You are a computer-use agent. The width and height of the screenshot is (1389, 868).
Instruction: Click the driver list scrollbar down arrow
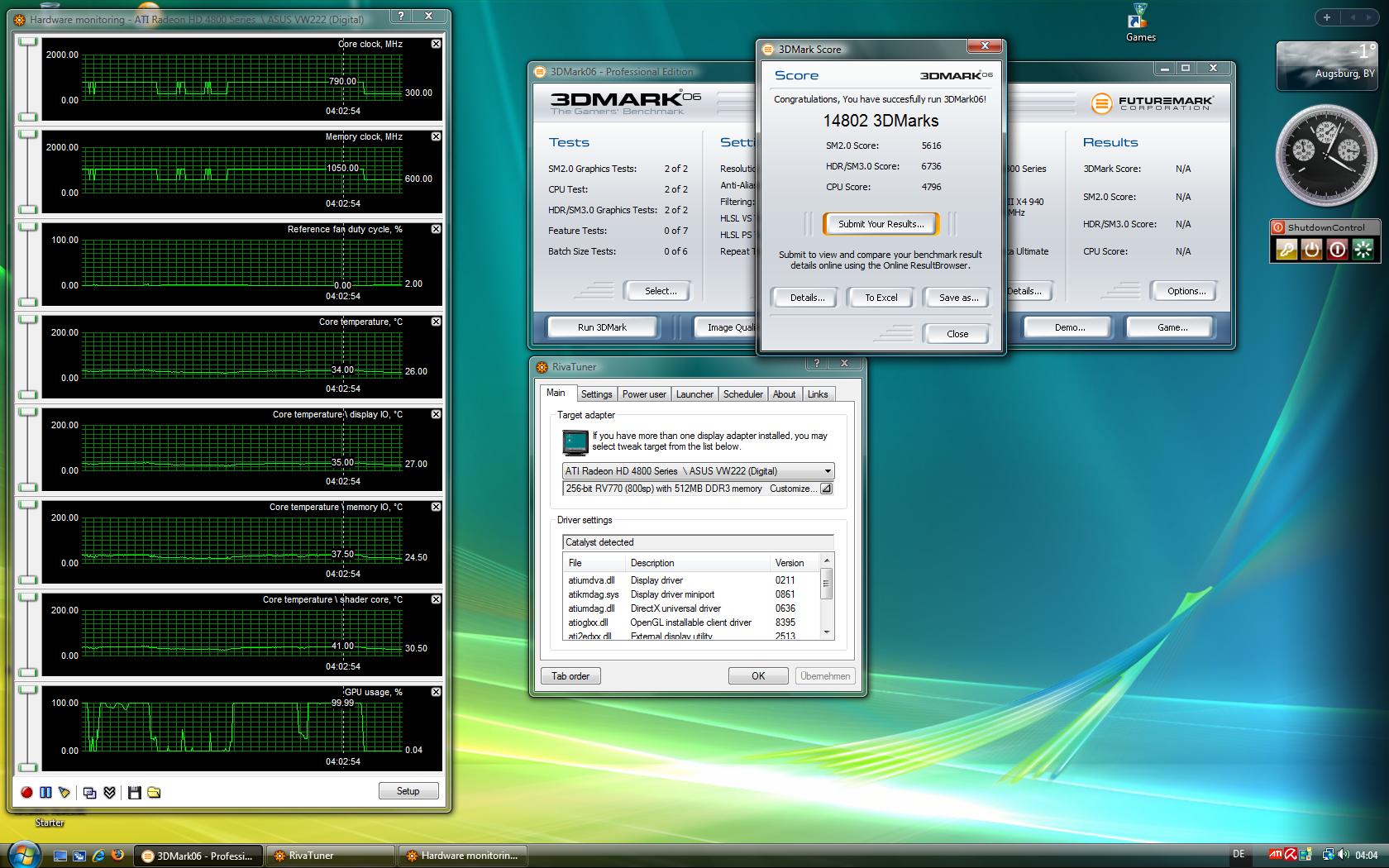click(826, 632)
